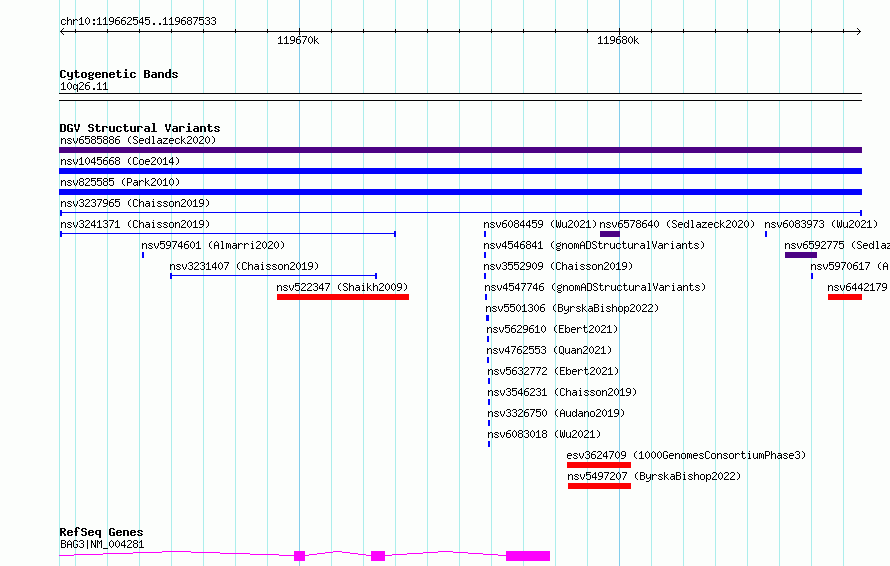Click the nsv6585886 (Sedlazeck2020) variant label

[138, 140]
